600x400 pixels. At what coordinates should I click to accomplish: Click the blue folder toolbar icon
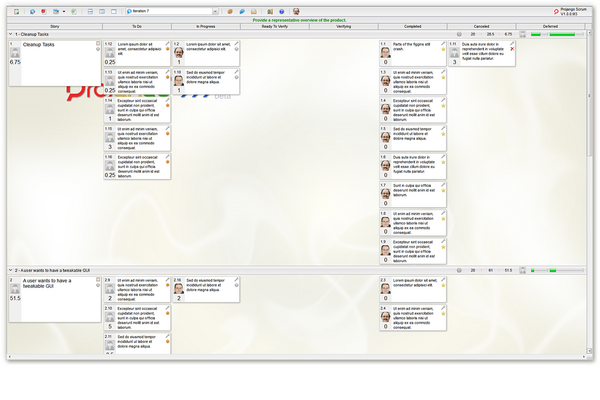click(x=56, y=11)
